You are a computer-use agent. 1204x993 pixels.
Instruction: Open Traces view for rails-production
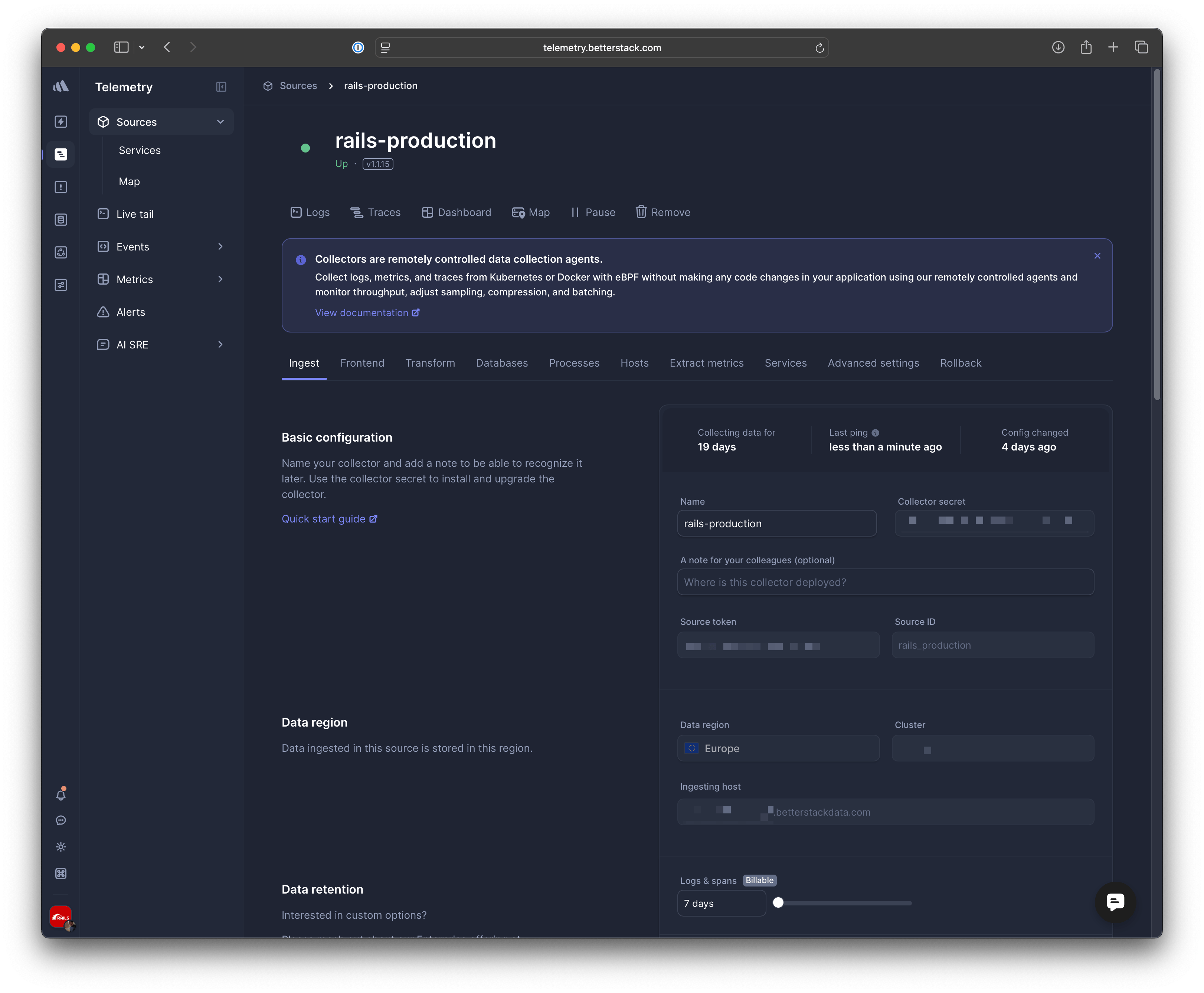[x=375, y=212]
